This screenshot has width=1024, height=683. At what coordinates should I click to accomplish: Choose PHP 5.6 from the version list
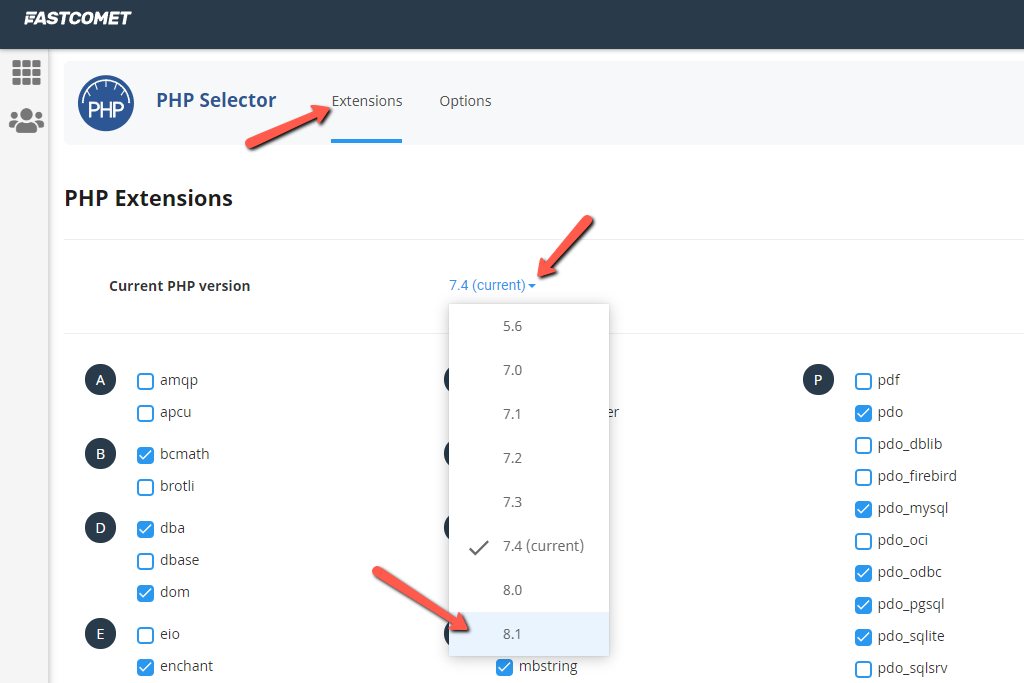coord(512,325)
